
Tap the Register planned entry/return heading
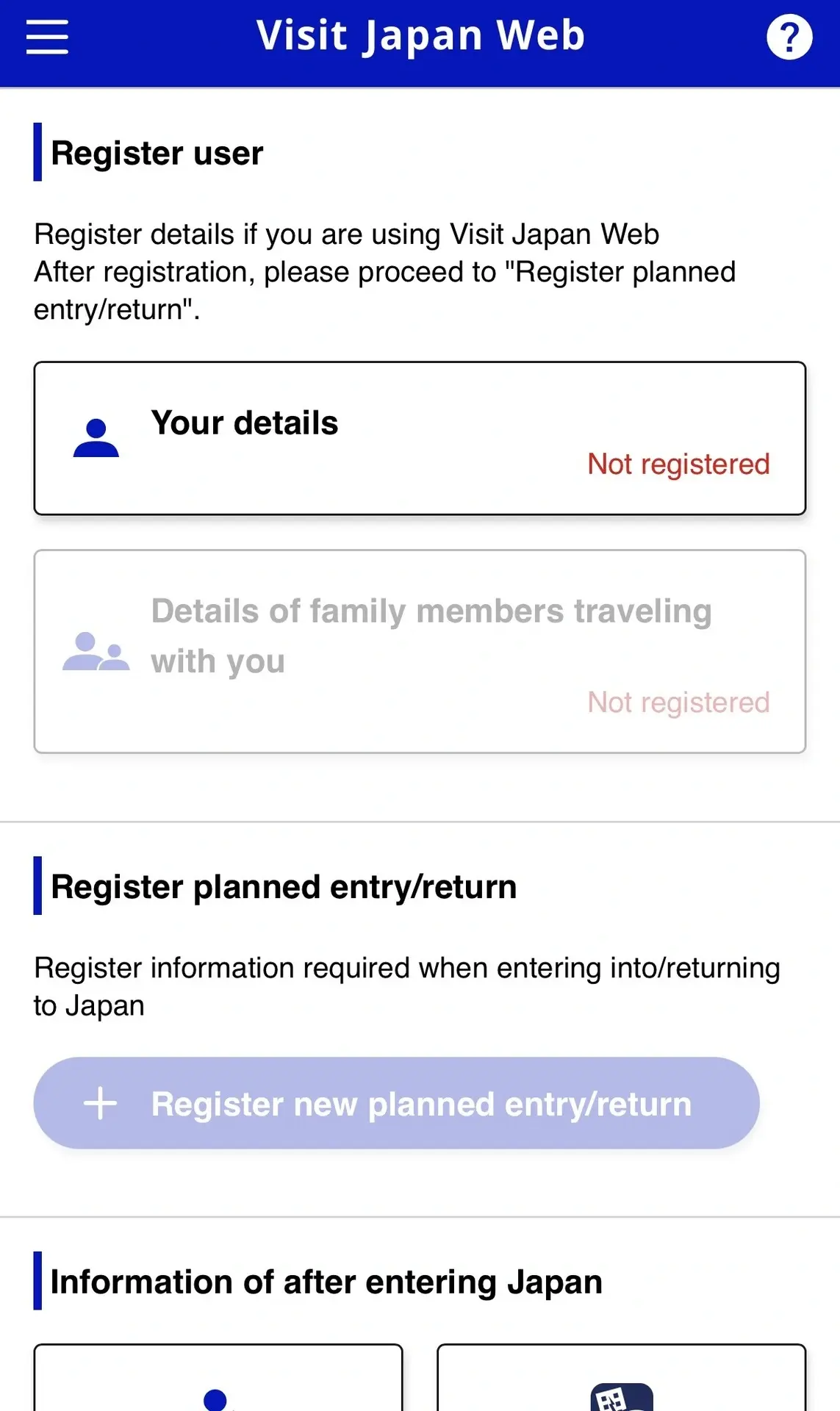tap(284, 886)
